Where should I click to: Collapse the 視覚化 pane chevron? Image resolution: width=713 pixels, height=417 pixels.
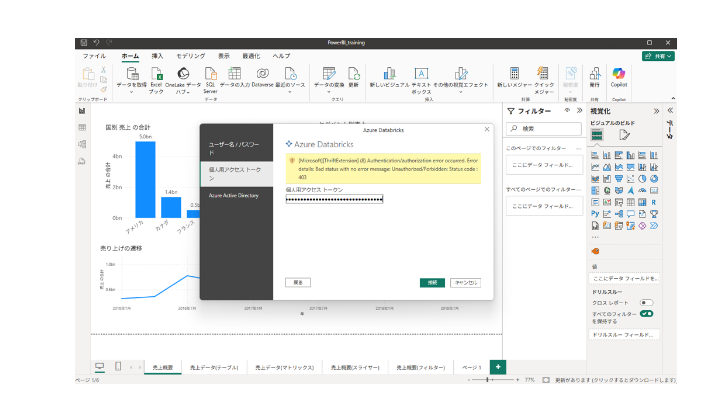click(x=656, y=111)
